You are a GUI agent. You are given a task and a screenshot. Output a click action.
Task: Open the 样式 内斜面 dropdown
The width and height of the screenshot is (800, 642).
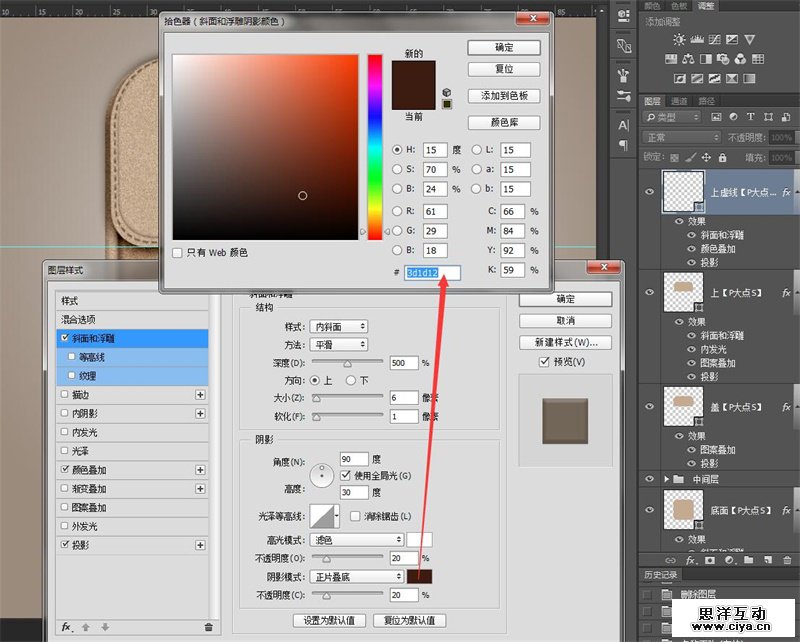(339, 326)
